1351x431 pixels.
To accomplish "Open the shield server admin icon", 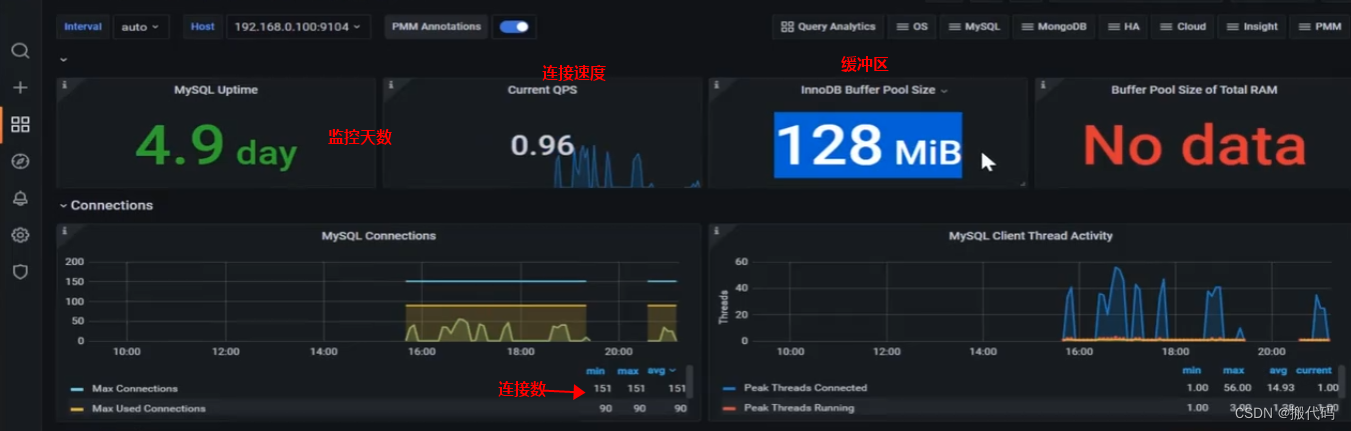I will click(20, 271).
